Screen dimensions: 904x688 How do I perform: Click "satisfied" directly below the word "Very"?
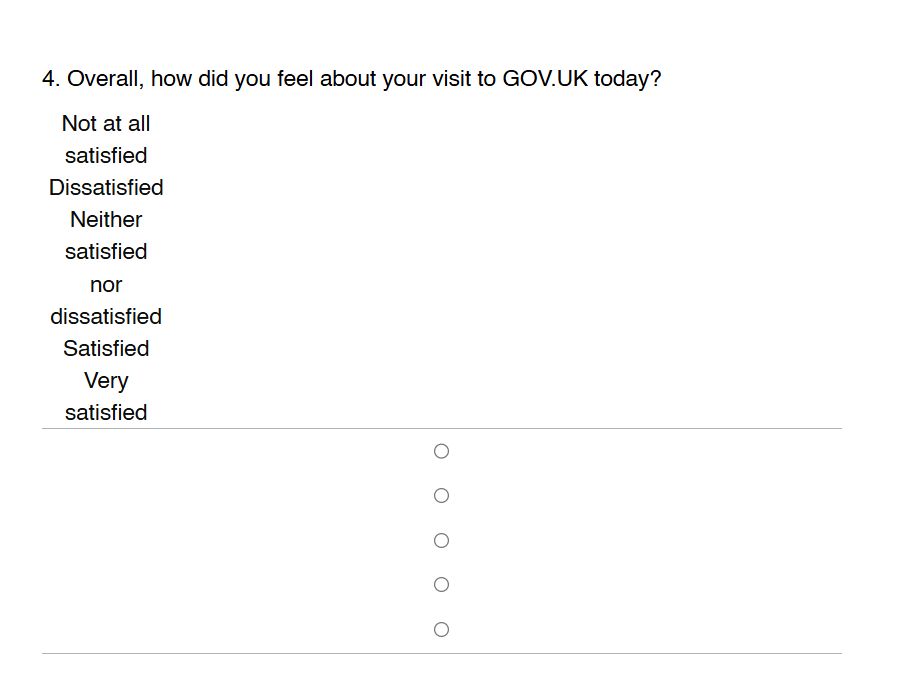click(106, 413)
